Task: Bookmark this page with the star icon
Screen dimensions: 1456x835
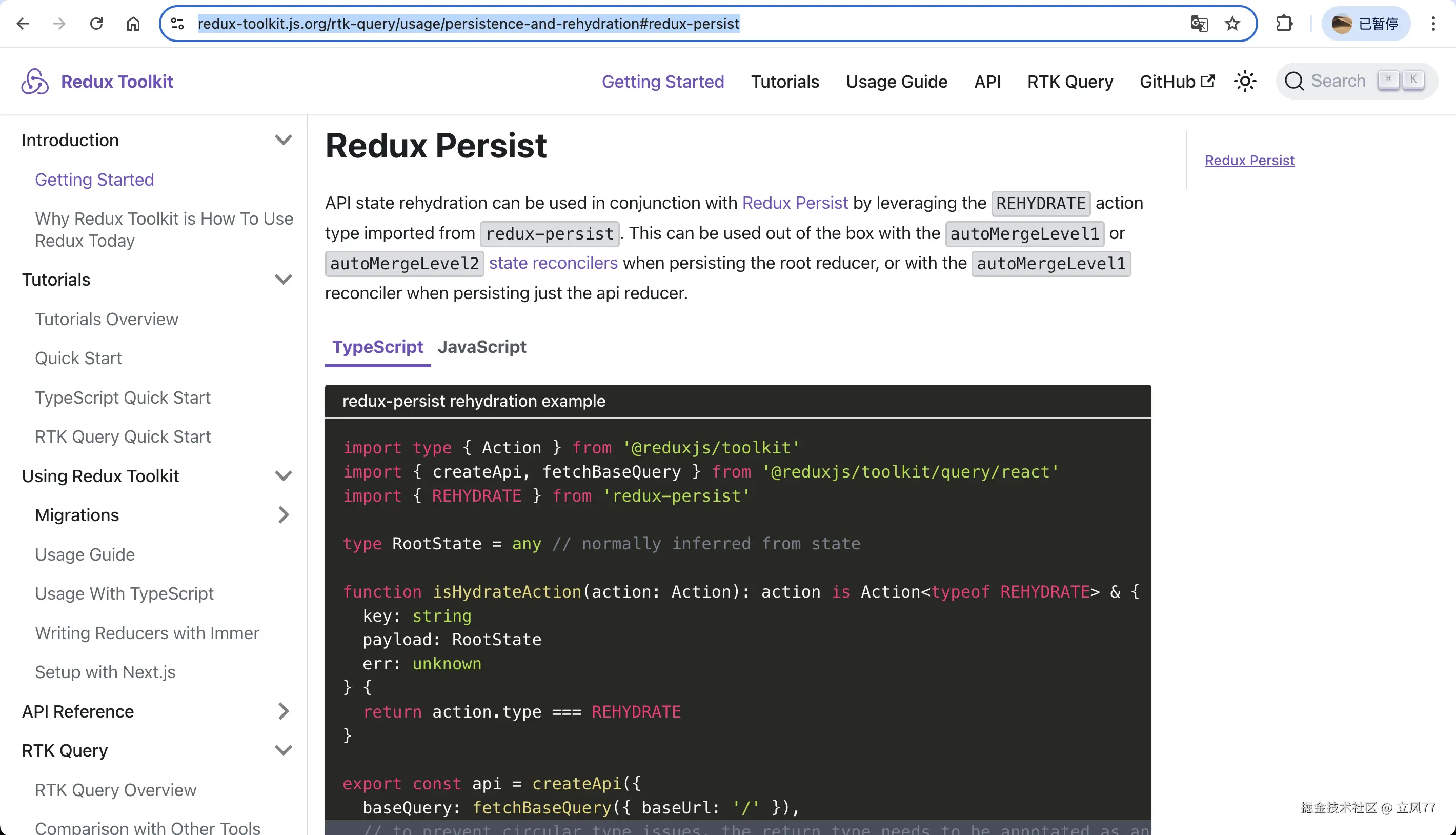Action: [1232, 24]
